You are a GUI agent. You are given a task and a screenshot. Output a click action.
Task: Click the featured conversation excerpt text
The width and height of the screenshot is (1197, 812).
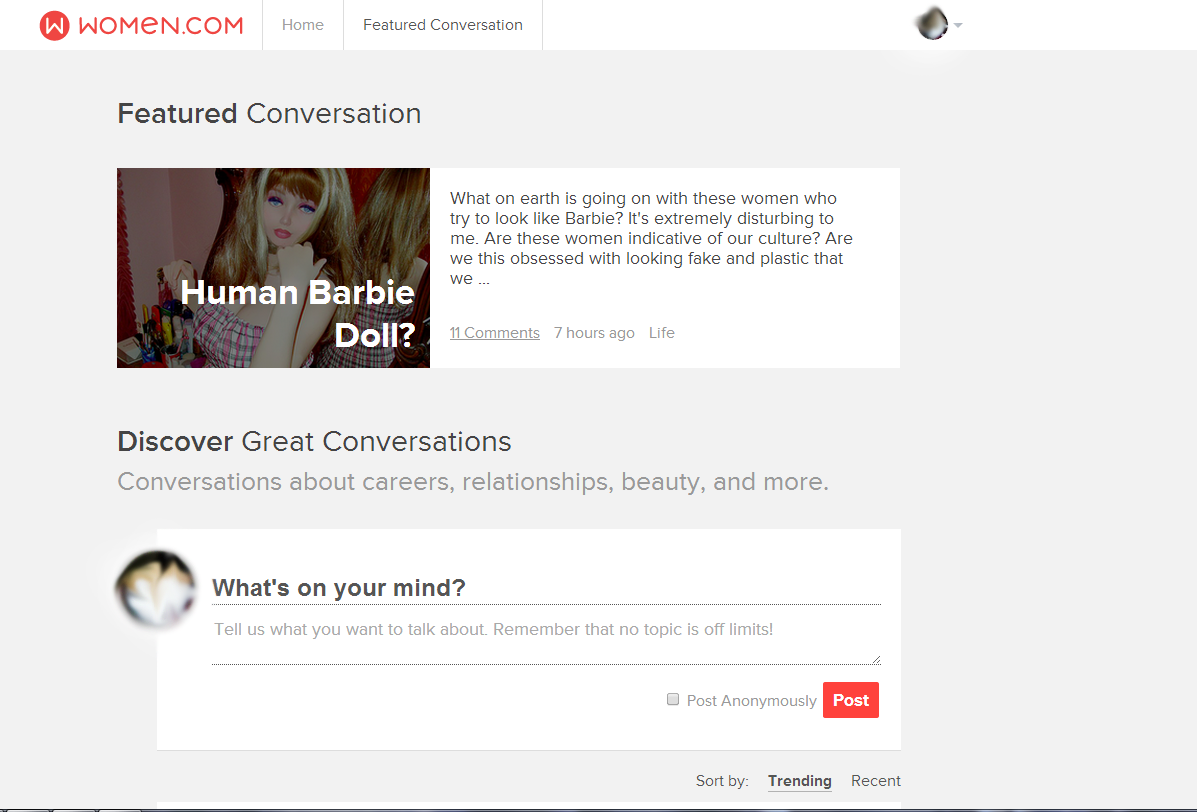point(651,238)
